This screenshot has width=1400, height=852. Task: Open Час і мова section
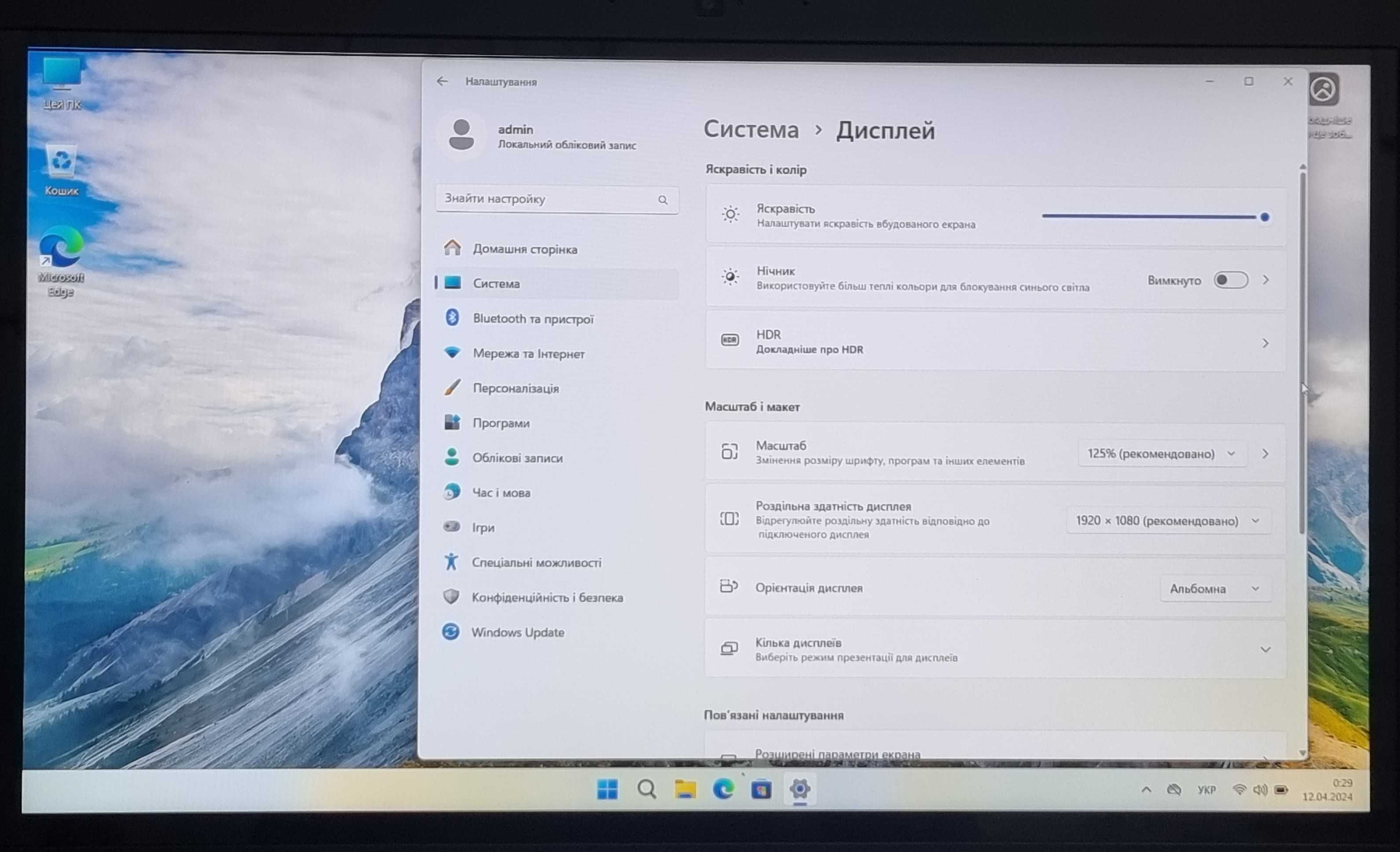pyautogui.click(x=557, y=492)
